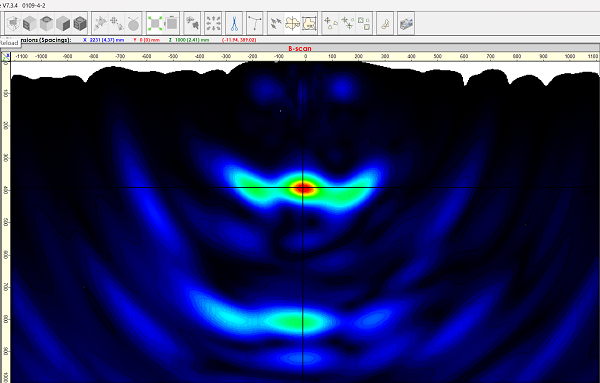
Task: Click the wireframe cube view icon
Action: (x=13, y=24)
